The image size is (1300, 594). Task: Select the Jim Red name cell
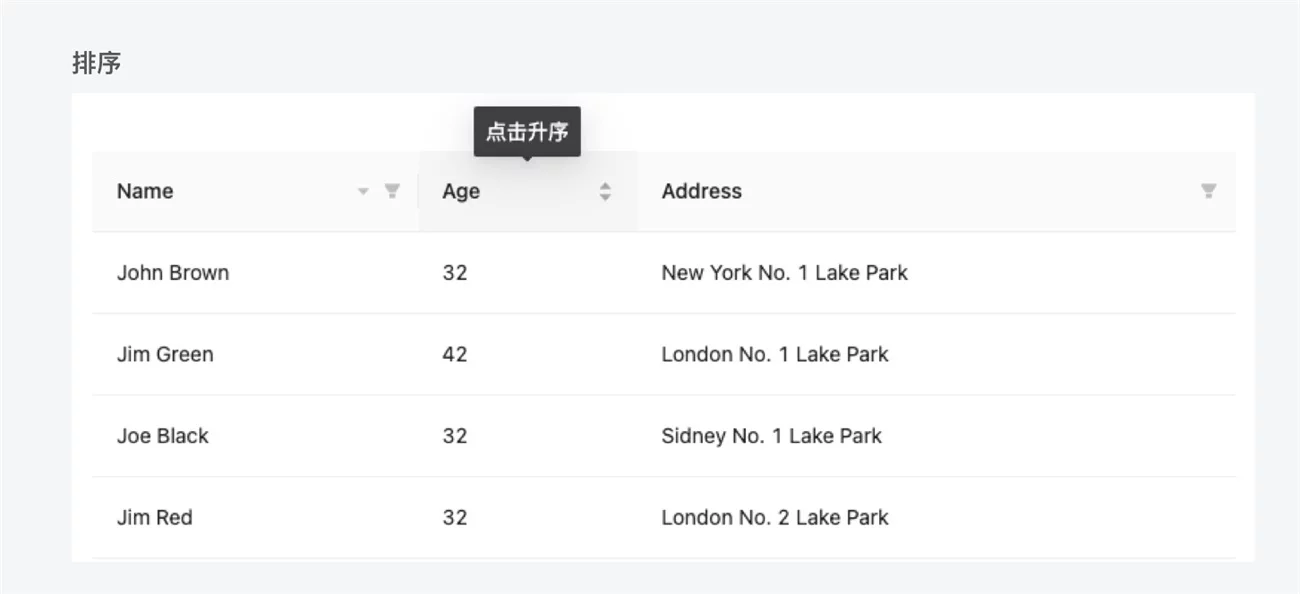pos(155,518)
